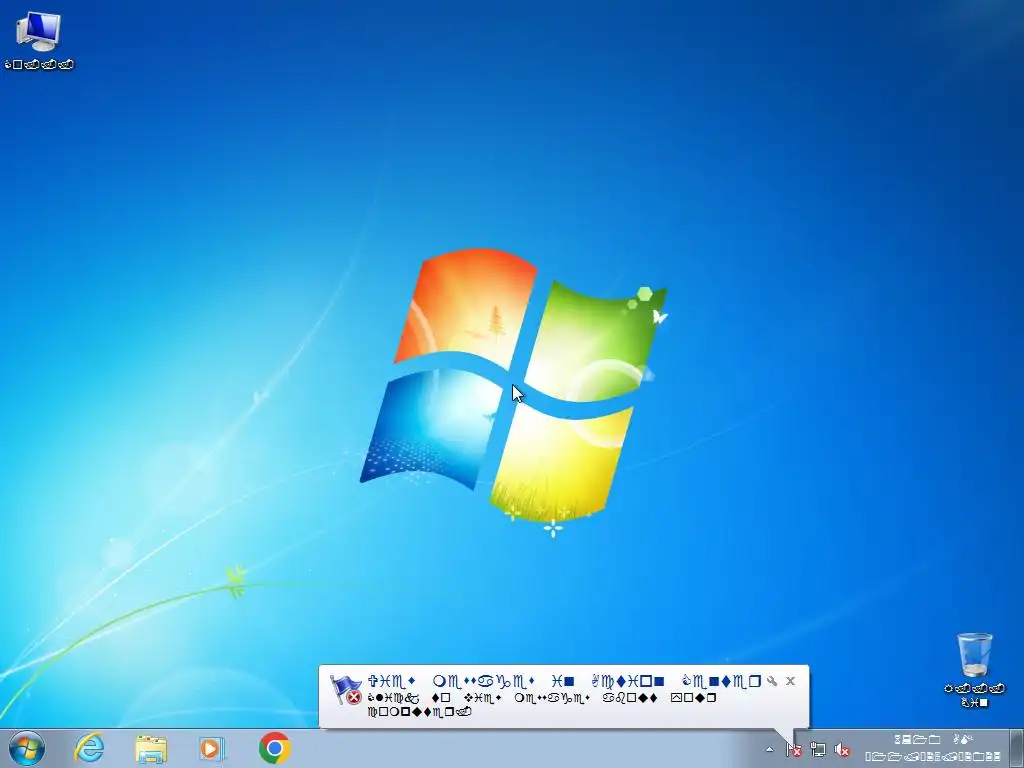Open the network tray icon
Screen dimensions: 1024x768
tap(818, 750)
